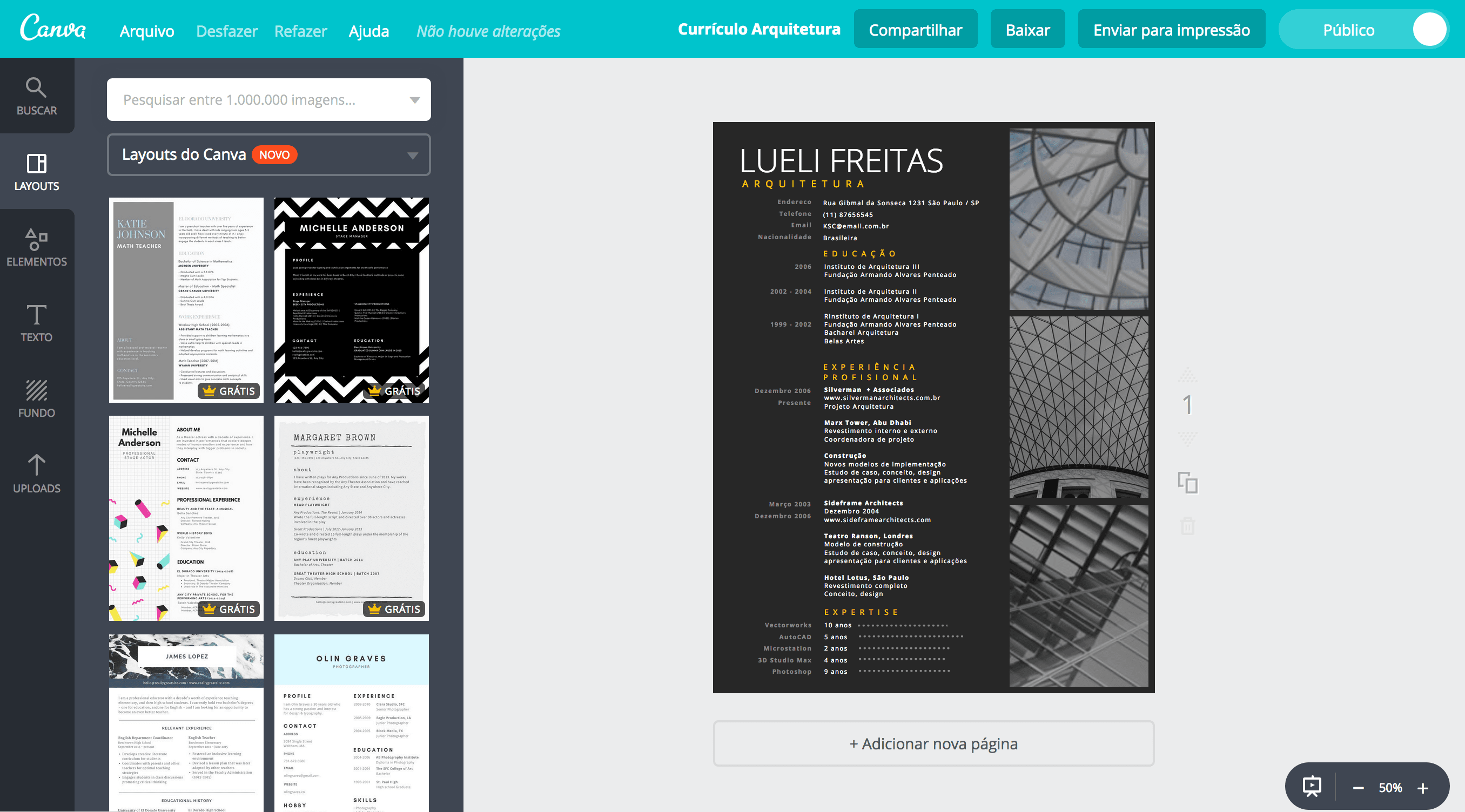Image resolution: width=1465 pixels, height=812 pixels.
Task: Click the (11) 87656545 phone text
Action: pyautogui.click(x=848, y=215)
